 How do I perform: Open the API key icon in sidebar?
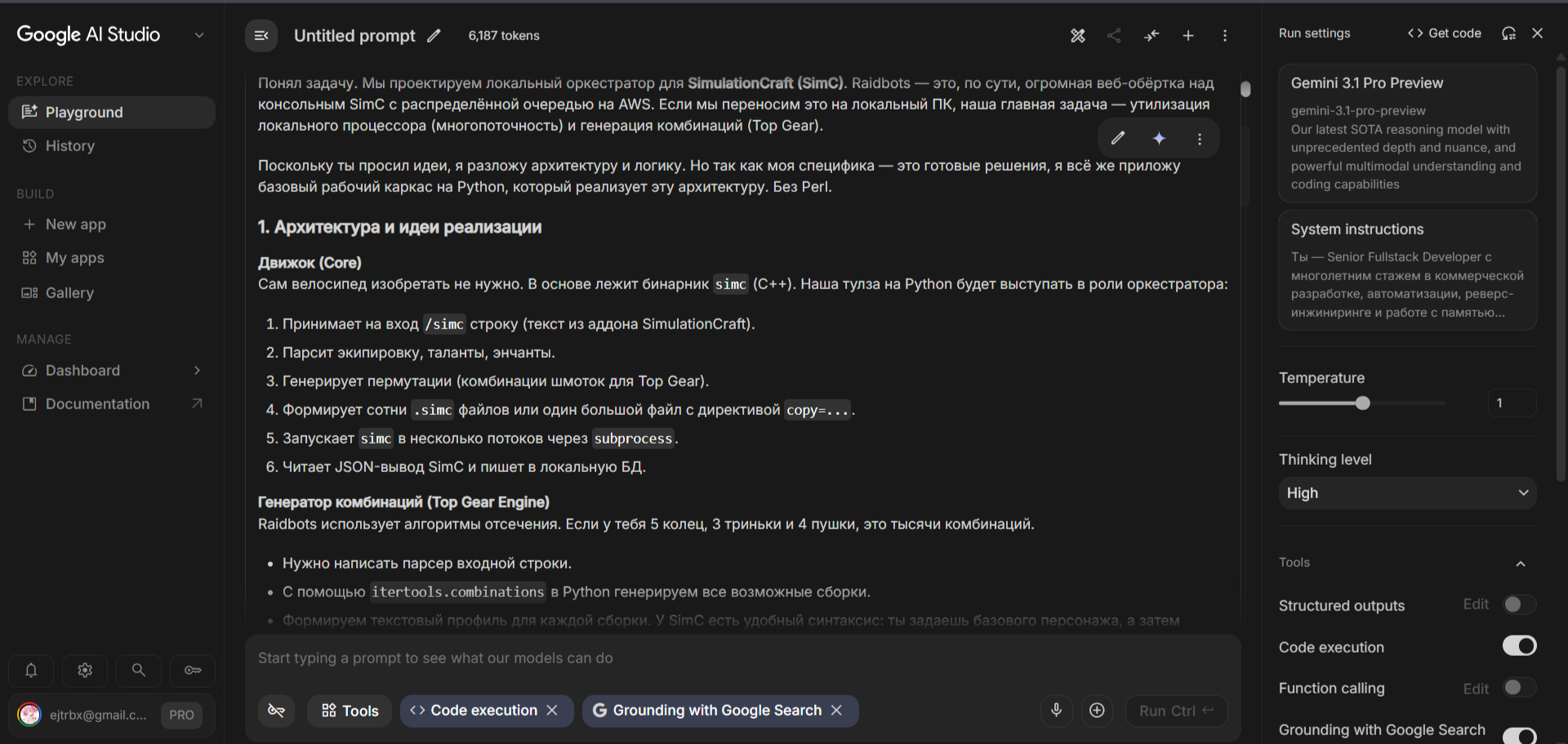193,670
